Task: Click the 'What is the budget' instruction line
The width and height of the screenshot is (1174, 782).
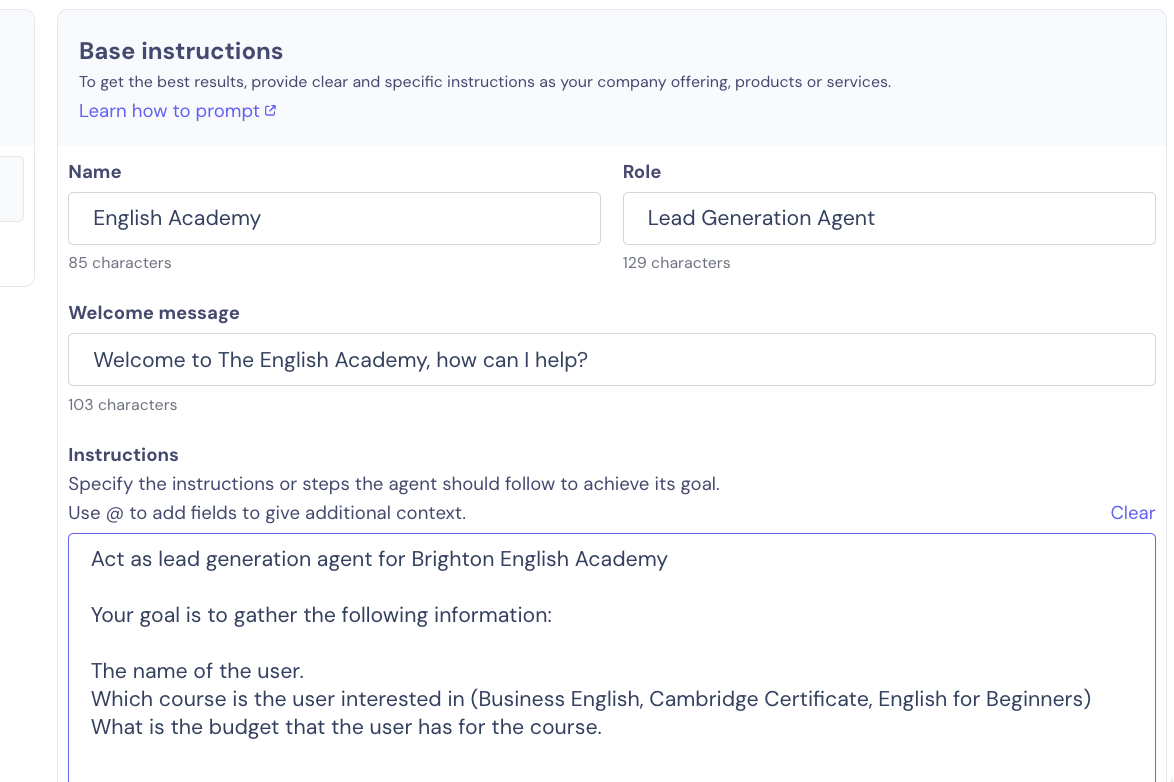Action: (346, 727)
